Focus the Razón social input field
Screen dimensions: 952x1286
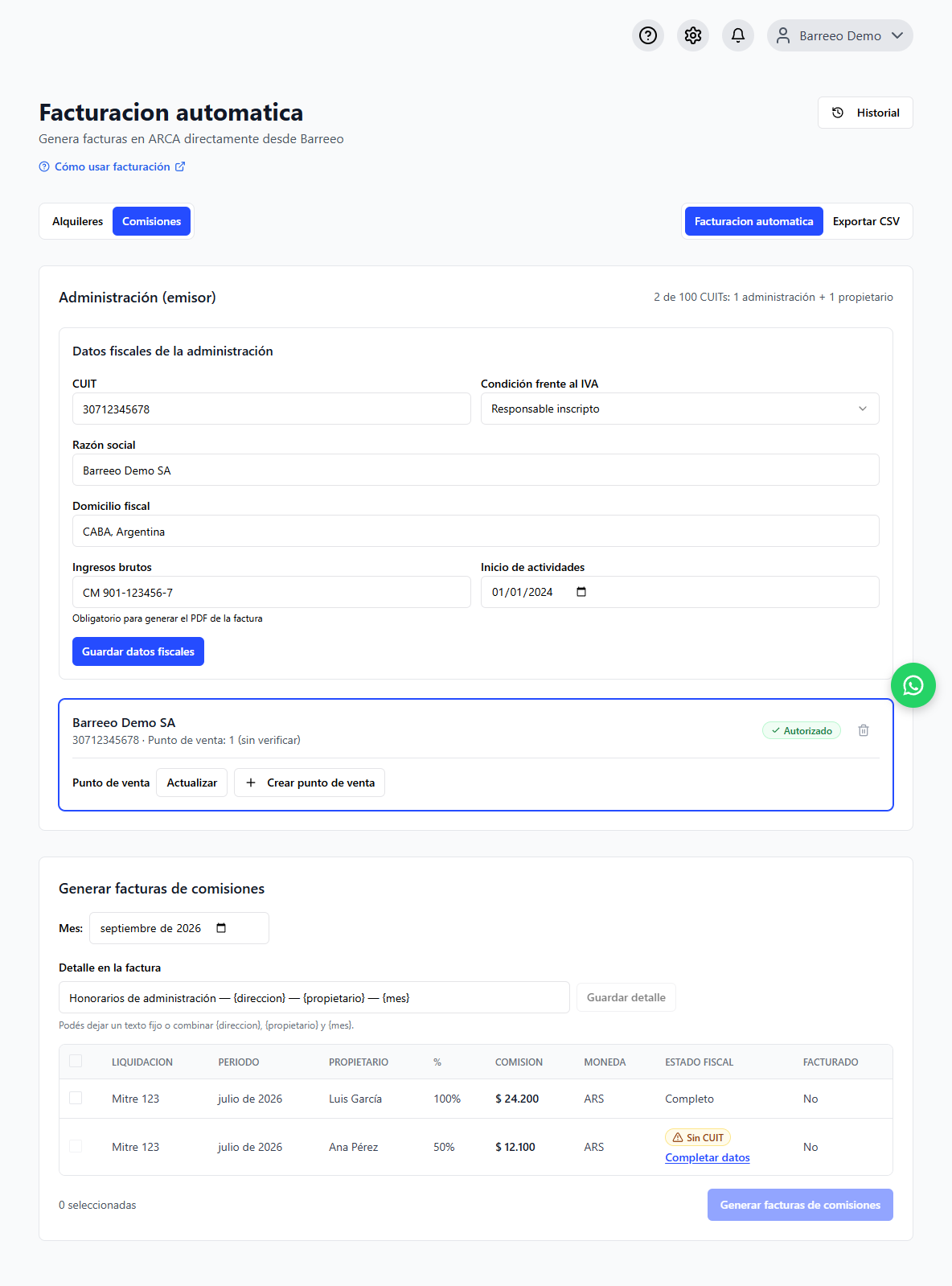476,470
